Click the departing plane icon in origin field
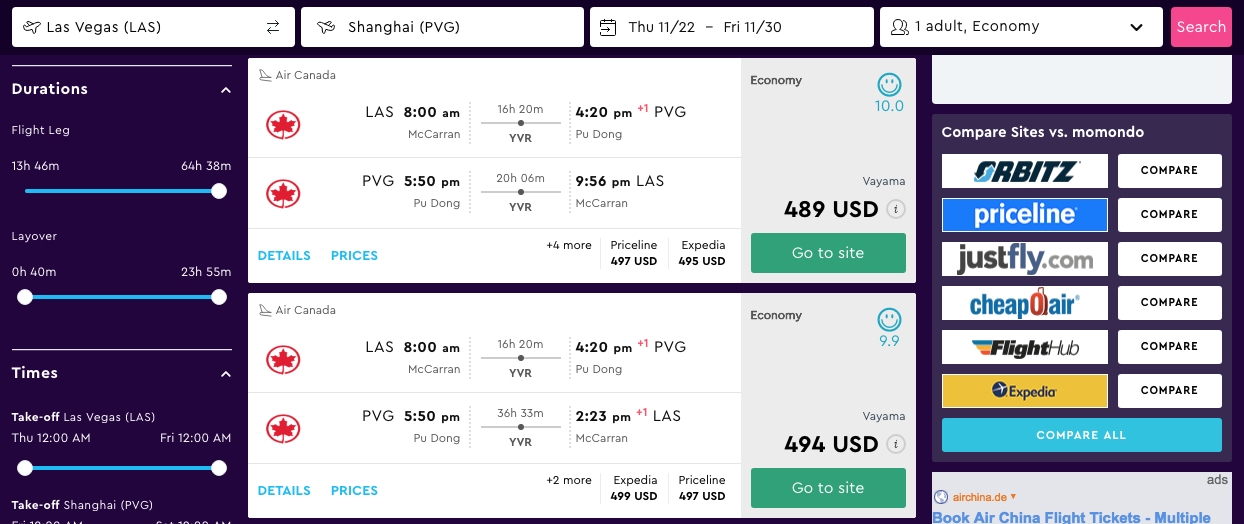The height and width of the screenshot is (524, 1244). 31,27
